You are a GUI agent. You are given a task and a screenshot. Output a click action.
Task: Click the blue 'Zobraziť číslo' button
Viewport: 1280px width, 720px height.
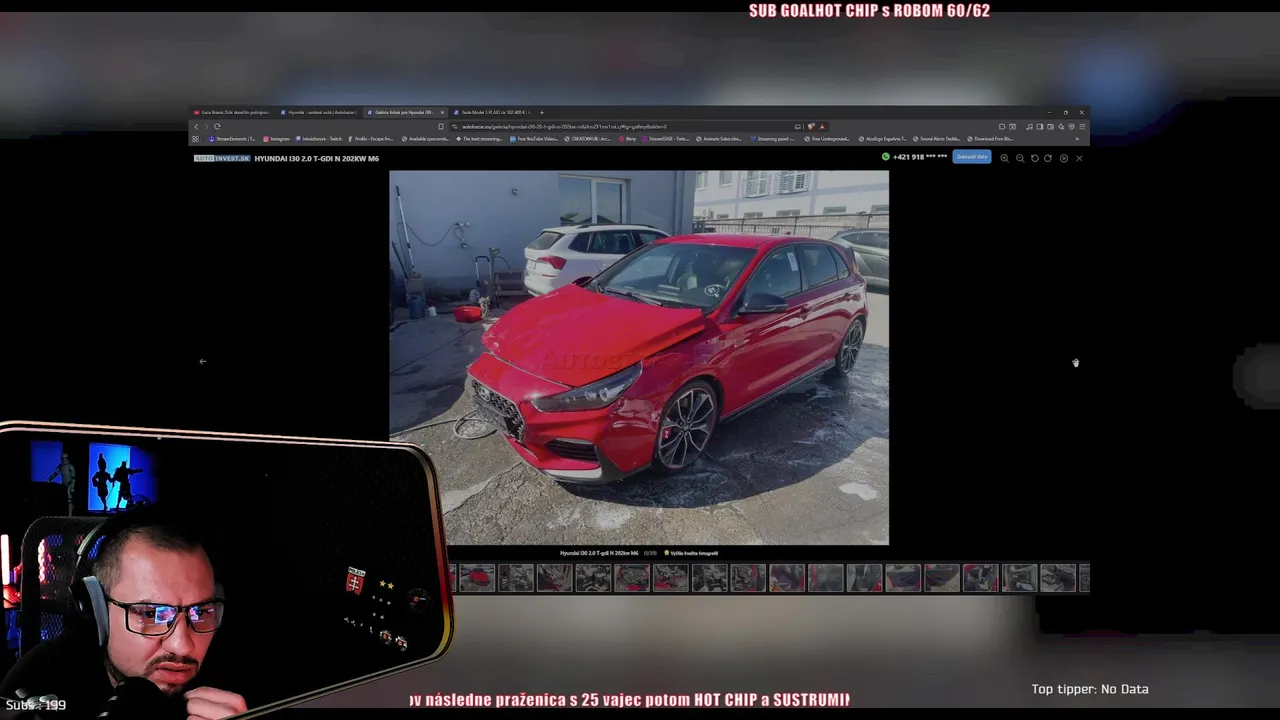click(x=971, y=157)
